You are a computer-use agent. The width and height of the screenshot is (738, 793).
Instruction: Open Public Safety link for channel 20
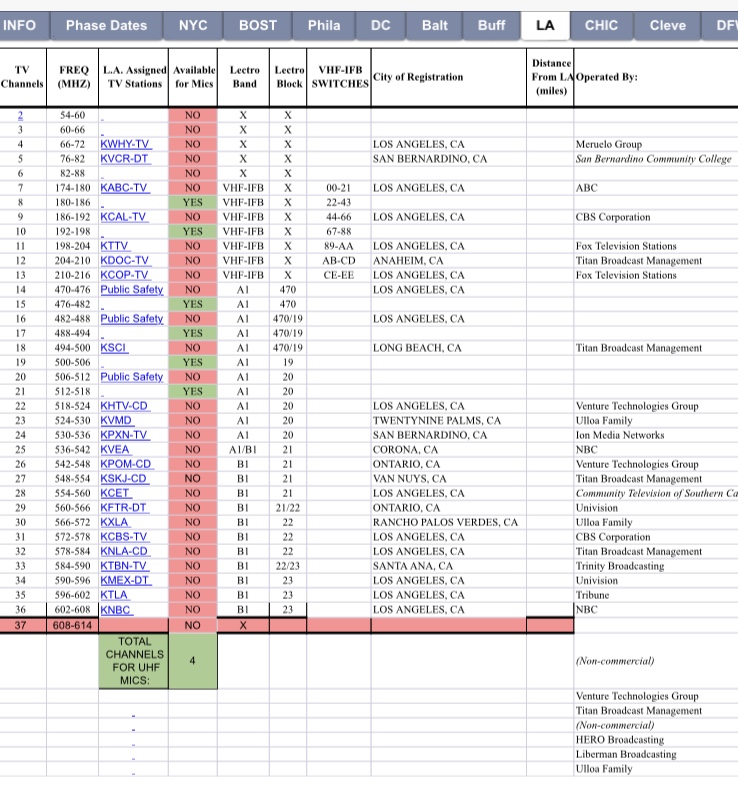[132, 377]
